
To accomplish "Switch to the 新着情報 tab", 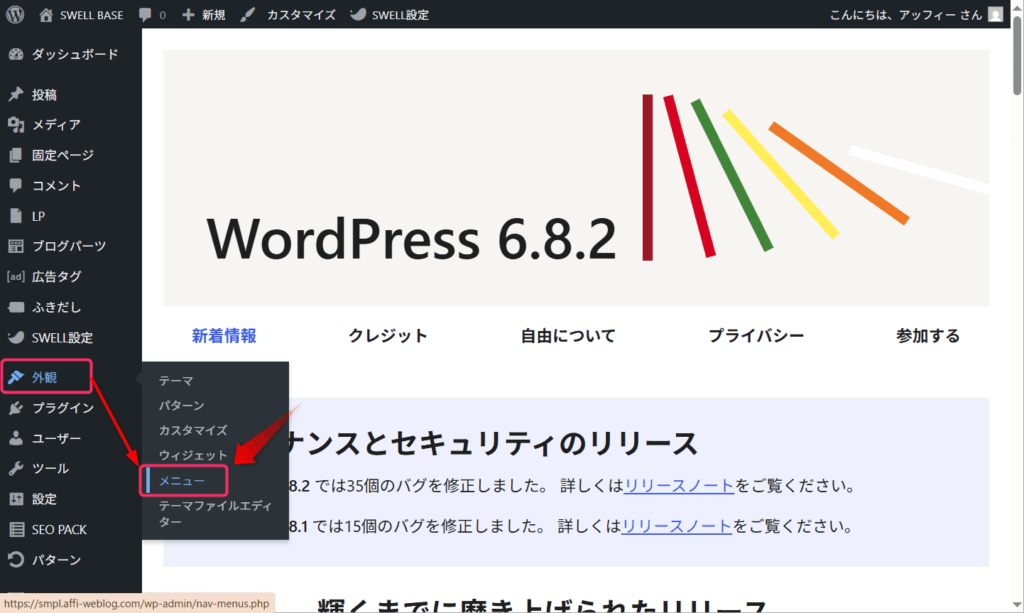I will [224, 336].
